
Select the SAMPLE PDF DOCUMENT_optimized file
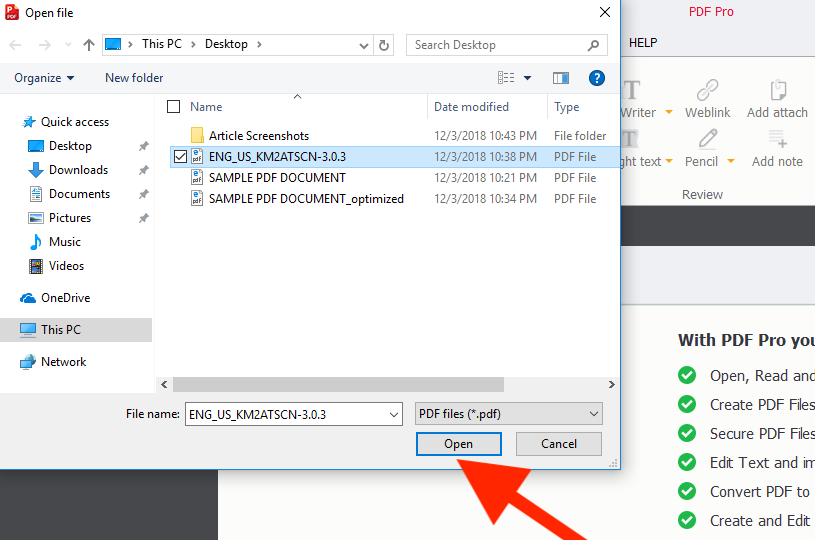tap(306, 199)
